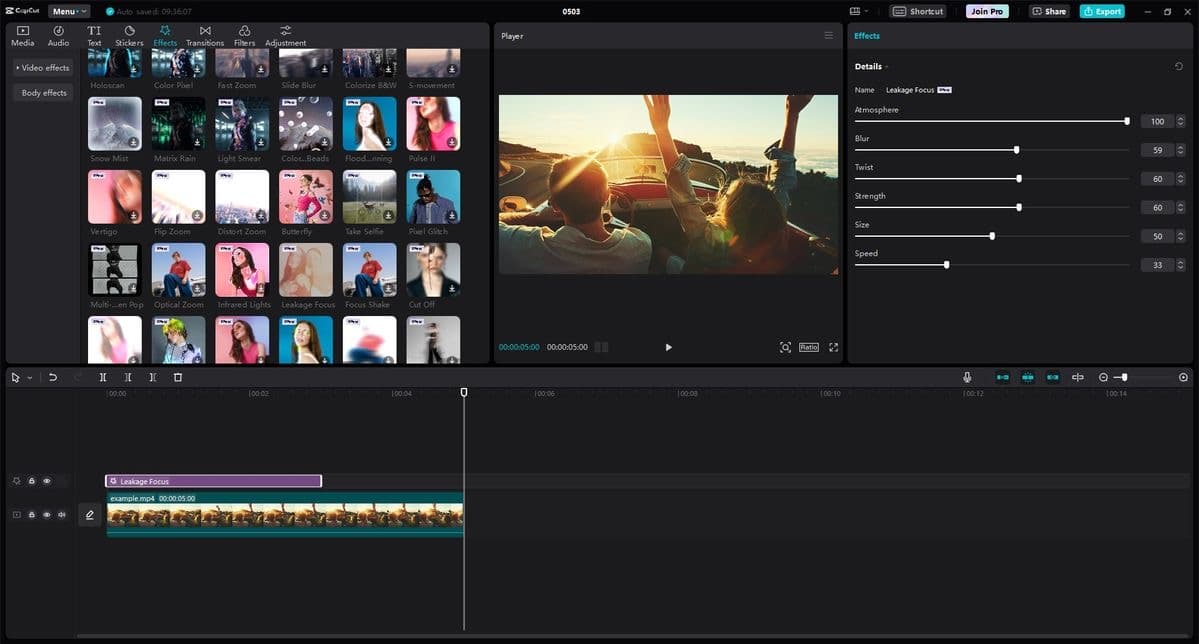This screenshot has height=644, width=1199.
Task: Click the Share button
Action: point(1049,11)
